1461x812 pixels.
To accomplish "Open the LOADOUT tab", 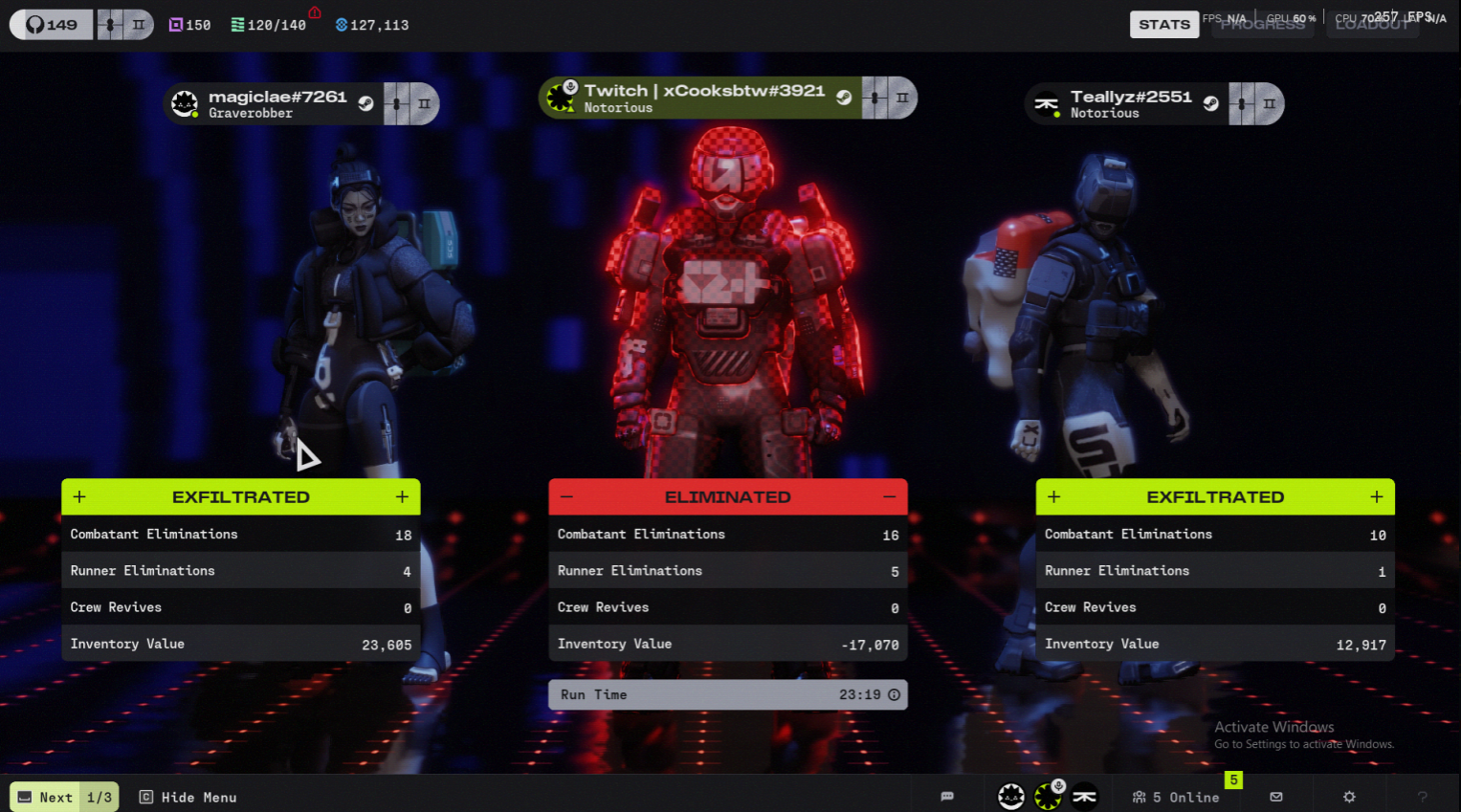I will [x=1371, y=25].
